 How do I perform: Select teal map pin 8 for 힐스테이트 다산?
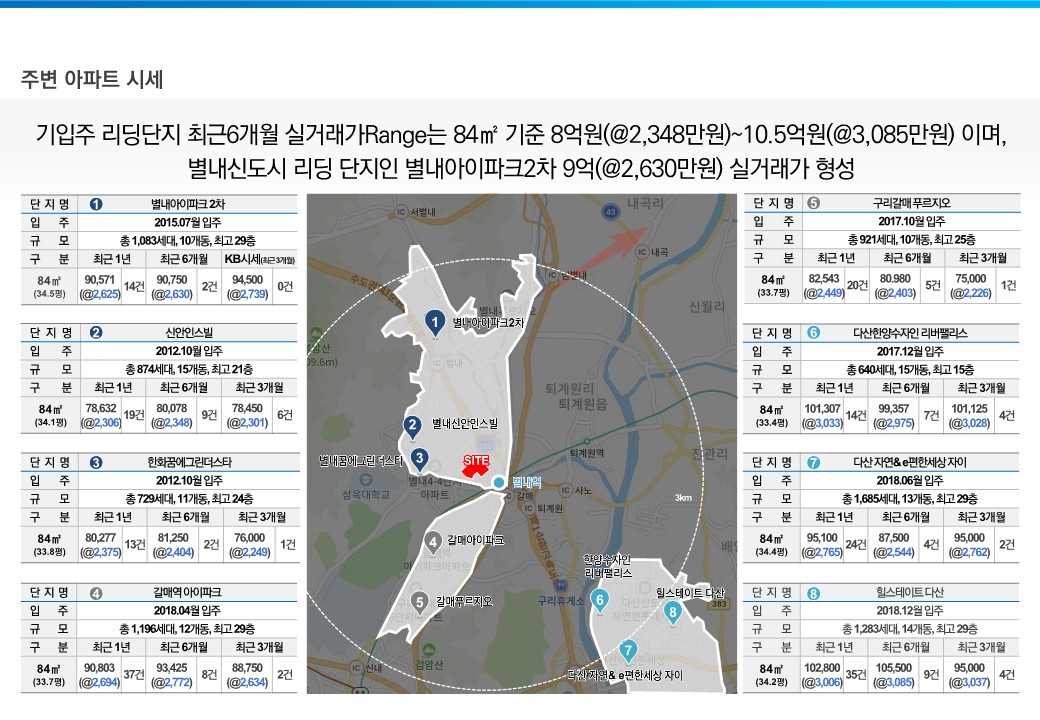click(673, 611)
